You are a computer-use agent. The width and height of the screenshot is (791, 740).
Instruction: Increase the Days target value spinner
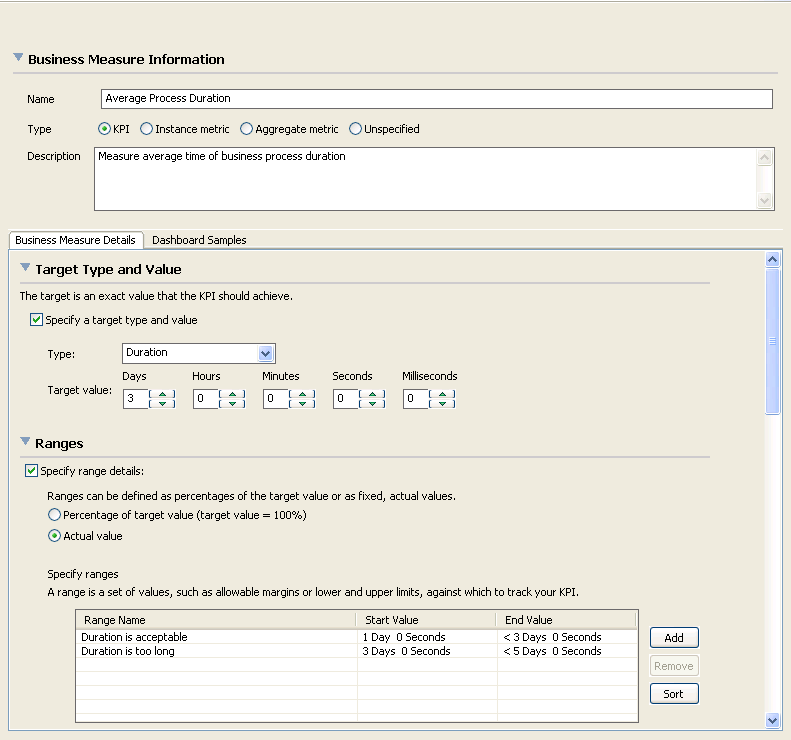click(x=162, y=394)
